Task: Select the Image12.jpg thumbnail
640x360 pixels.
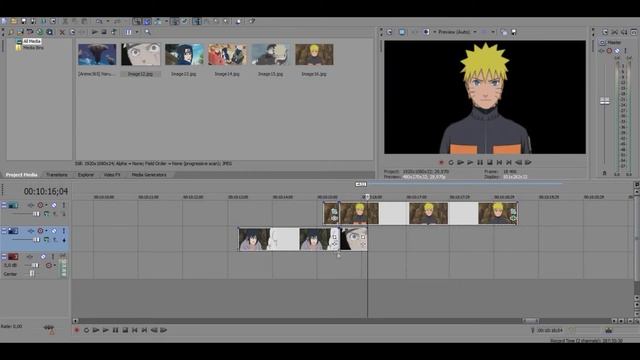Action: (140, 54)
